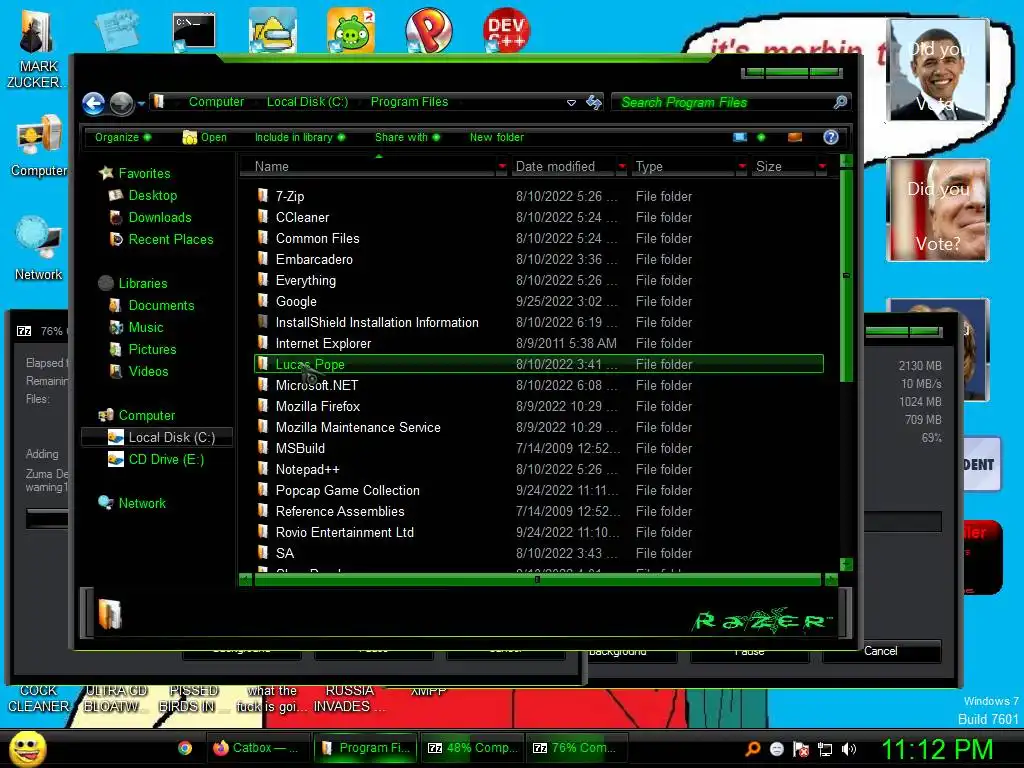
Task: Launch Chrome from the taskbar
Action: tap(185, 748)
